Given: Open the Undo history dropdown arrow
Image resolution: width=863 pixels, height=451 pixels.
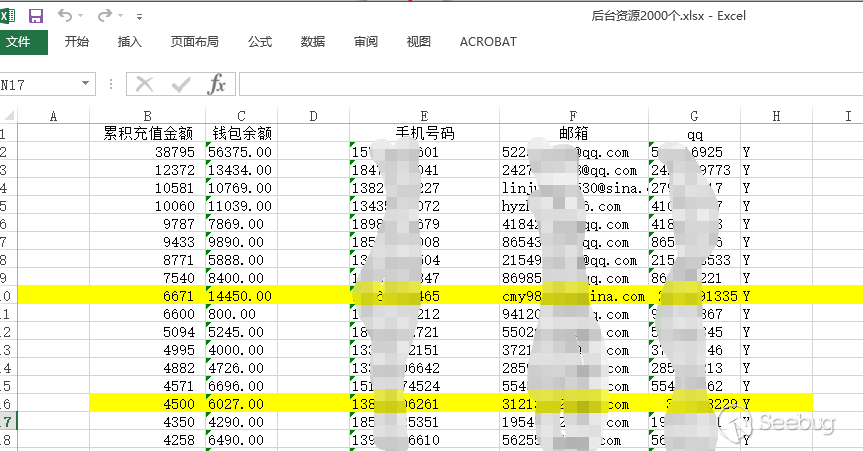Looking at the screenshot, I should pyautogui.click(x=80, y=17).
